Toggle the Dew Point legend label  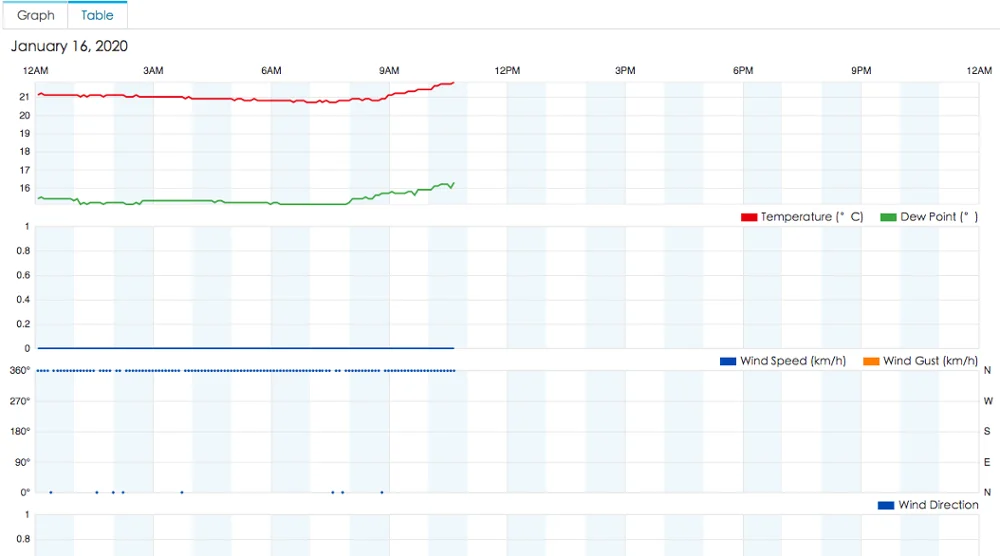pyautogui.click(x=939, y=217)
